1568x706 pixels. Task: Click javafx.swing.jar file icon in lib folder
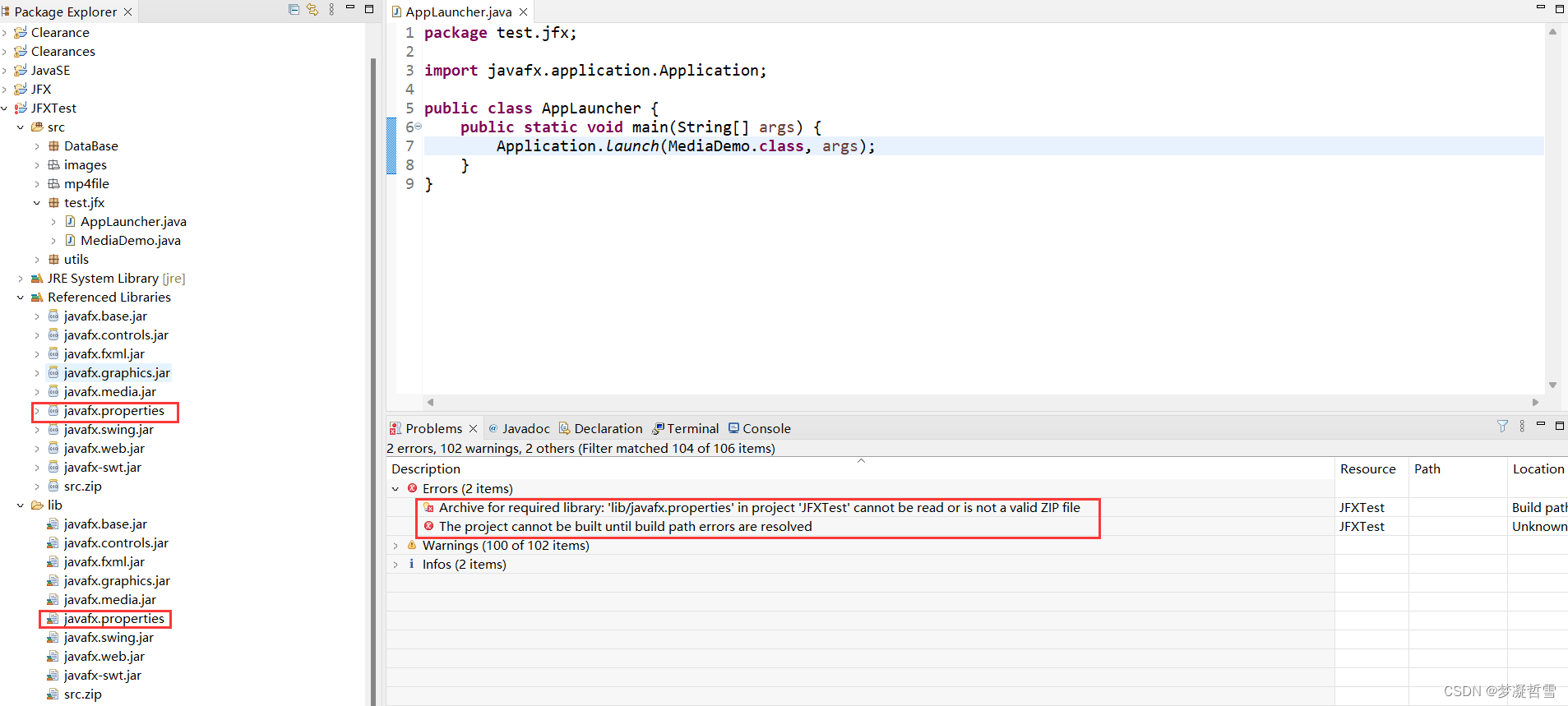[53, 637]
